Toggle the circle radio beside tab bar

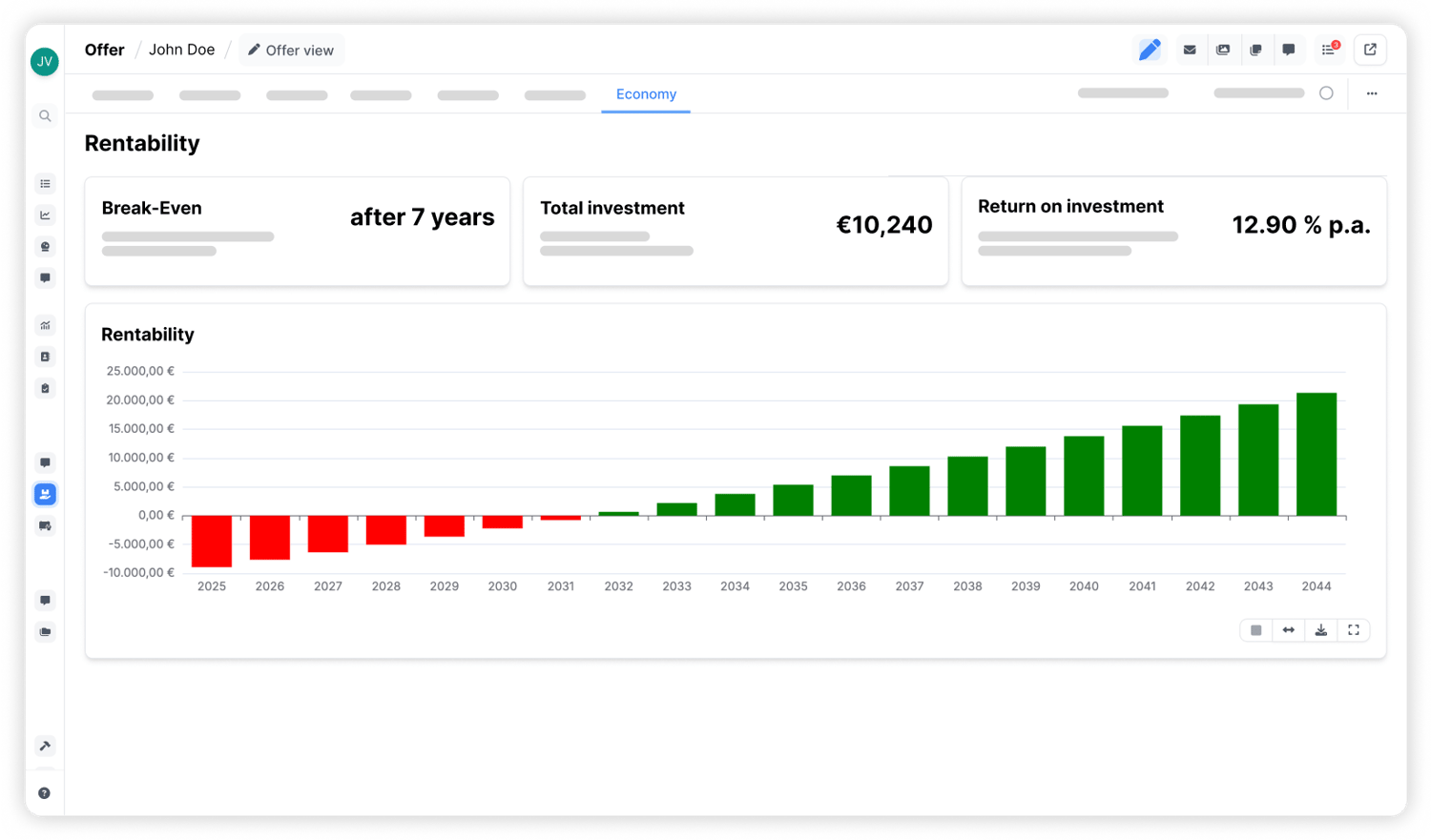1326,93
